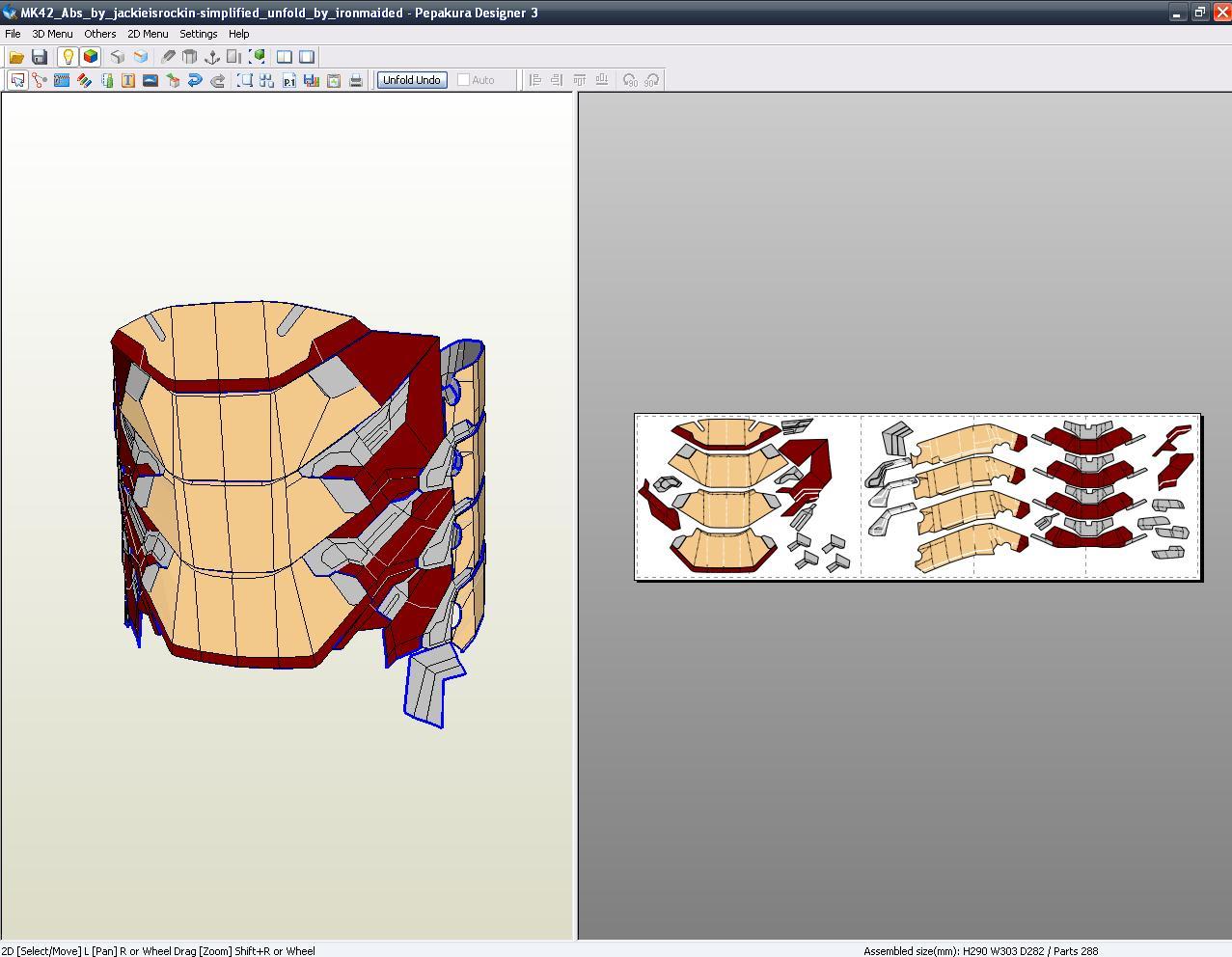This screenshot has width=1232, height=957.
Task: Restore down the Pepakura Designer window
Action: coord(1199,13)
